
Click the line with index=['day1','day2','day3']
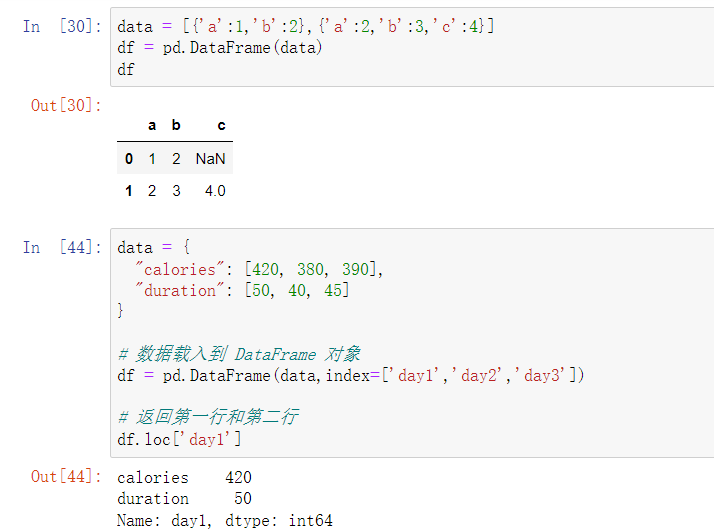[350, 375]
